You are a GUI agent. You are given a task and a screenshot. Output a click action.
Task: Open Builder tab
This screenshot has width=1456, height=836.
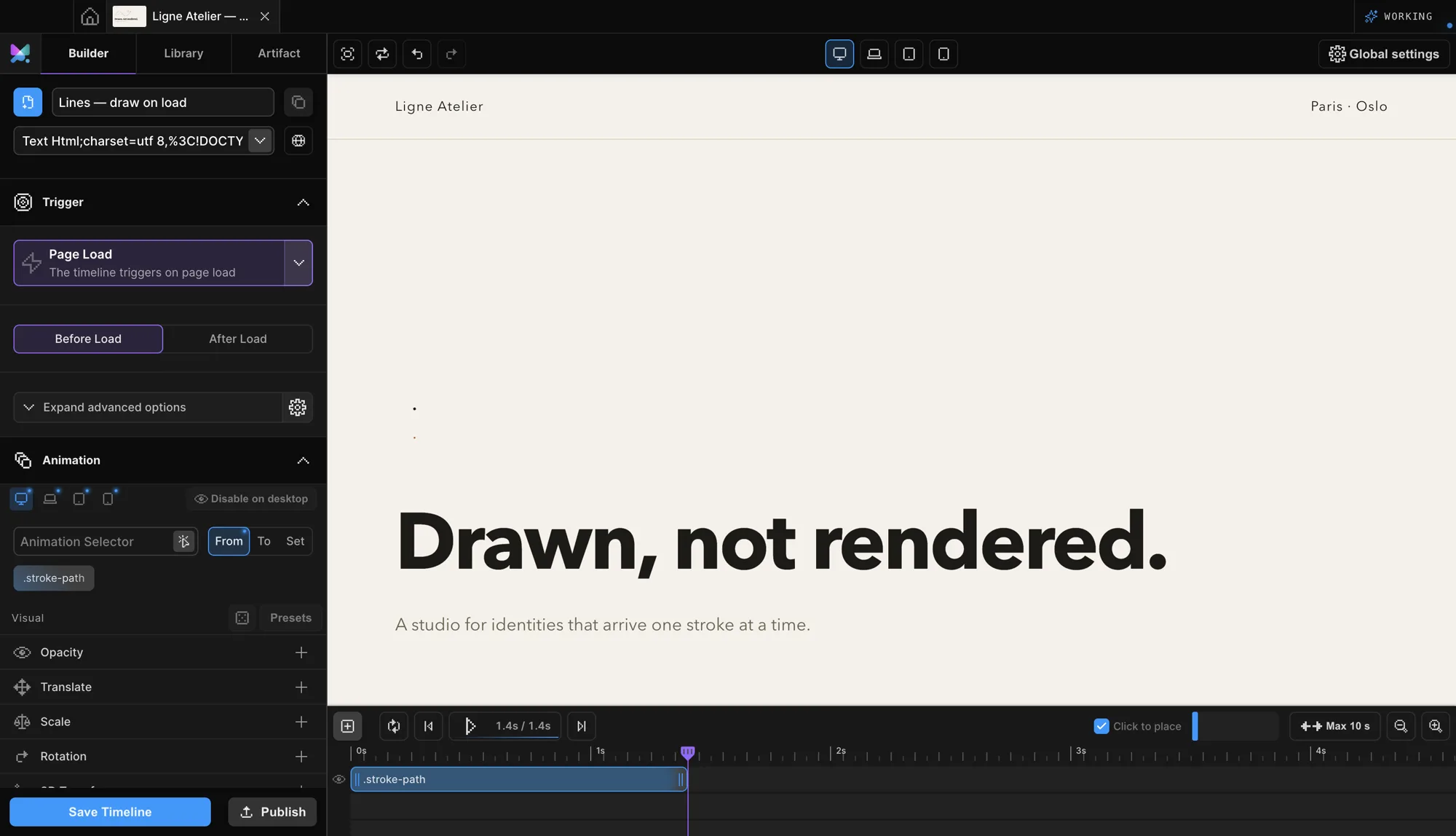[88, 53]
